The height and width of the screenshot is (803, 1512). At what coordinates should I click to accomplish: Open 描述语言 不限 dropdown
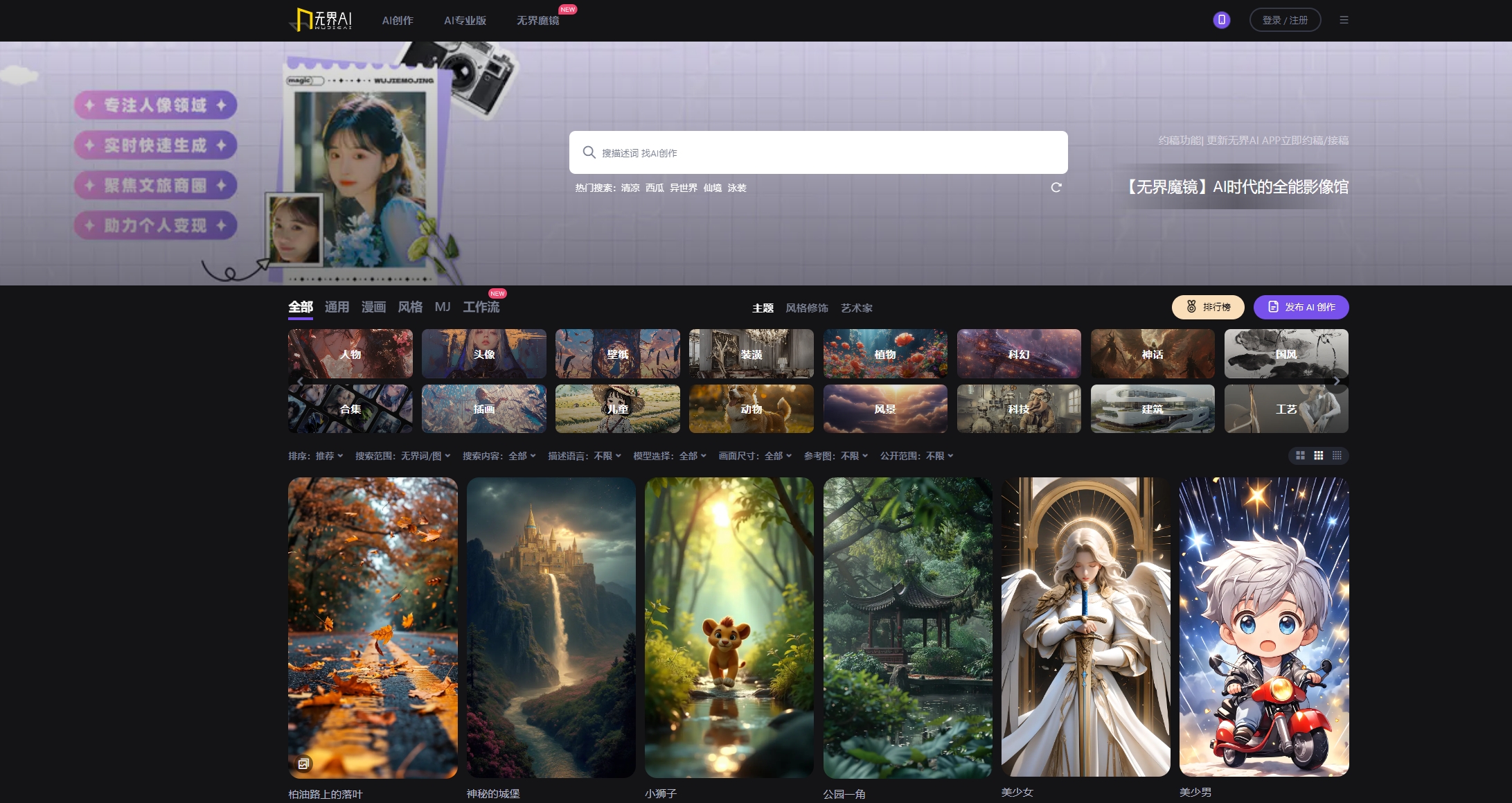point(585,456)
